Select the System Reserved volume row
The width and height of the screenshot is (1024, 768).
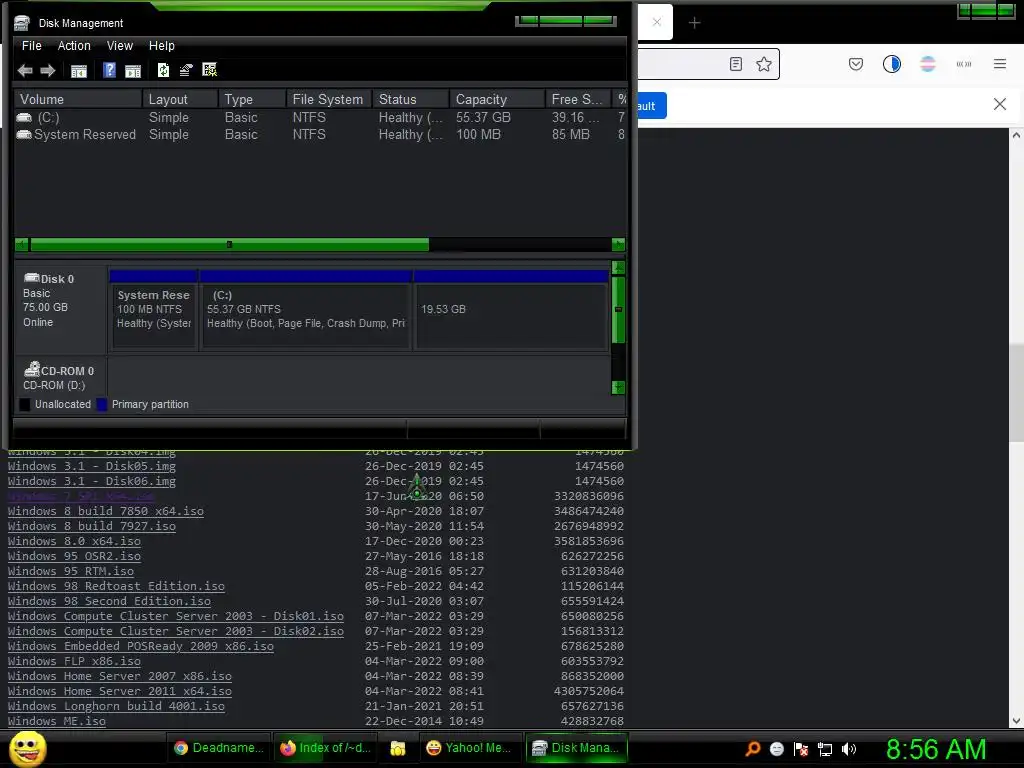pos(320,135)
